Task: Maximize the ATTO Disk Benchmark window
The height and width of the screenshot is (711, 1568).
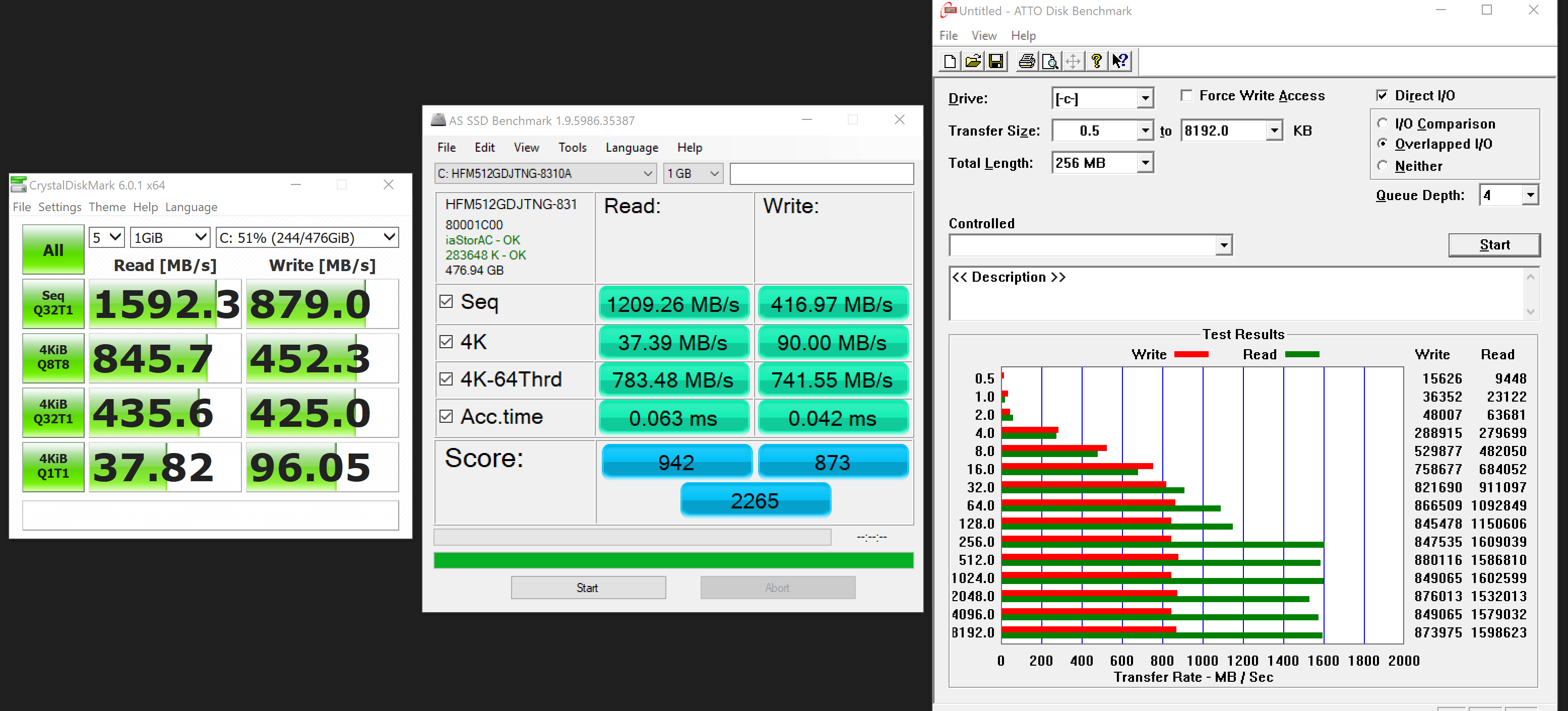Action: (x=1486, y=11)
